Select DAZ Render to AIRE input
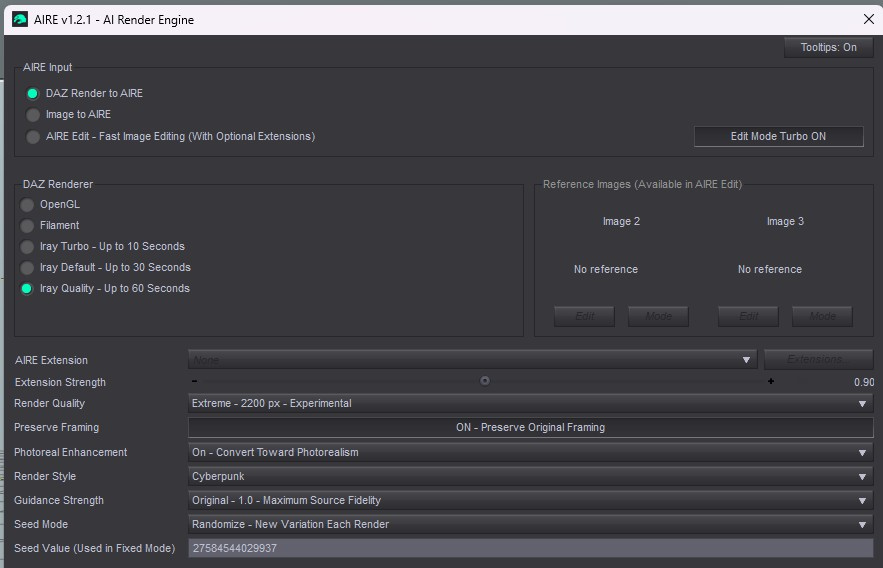Image resolution: width=883 pixels, height=568 pixels. coord(84,93)
